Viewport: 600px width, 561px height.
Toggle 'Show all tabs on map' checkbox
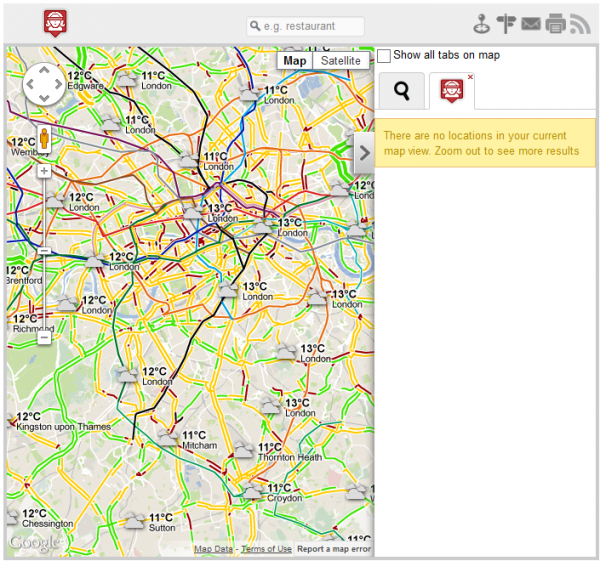[384, 55]
